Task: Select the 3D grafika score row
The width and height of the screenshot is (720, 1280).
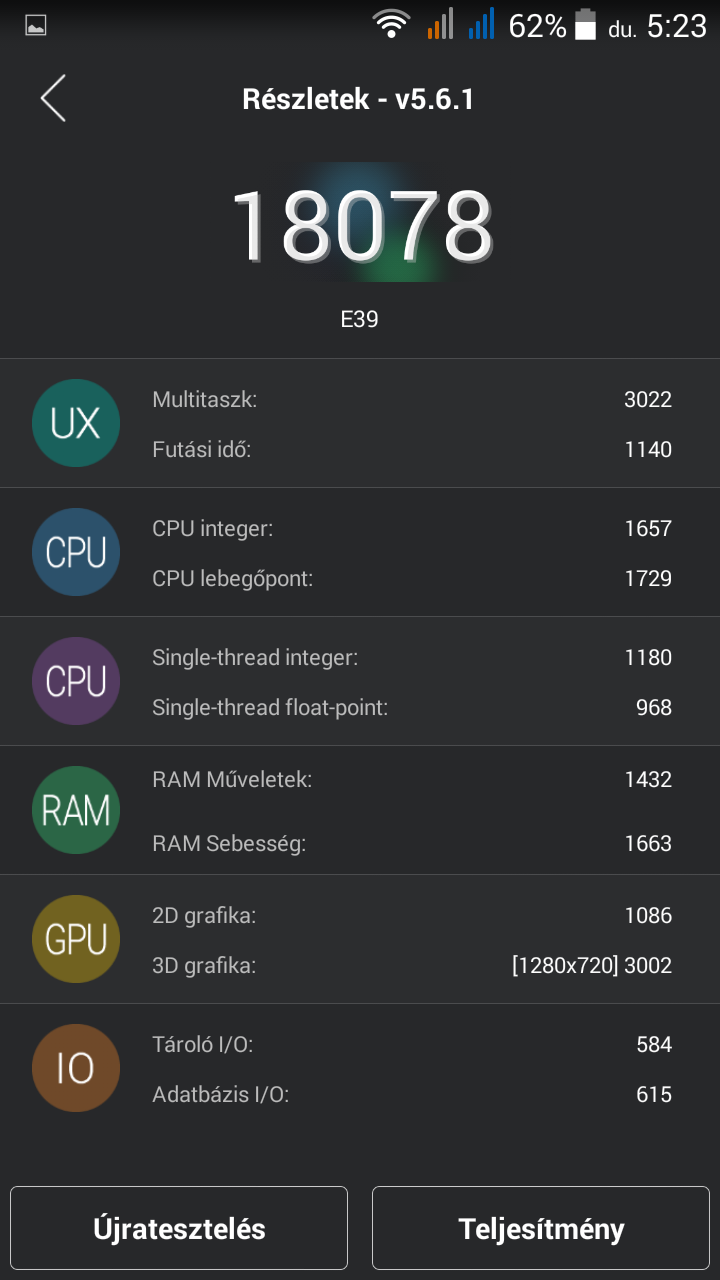Action: pyautogui.click(x=411, y=965)
